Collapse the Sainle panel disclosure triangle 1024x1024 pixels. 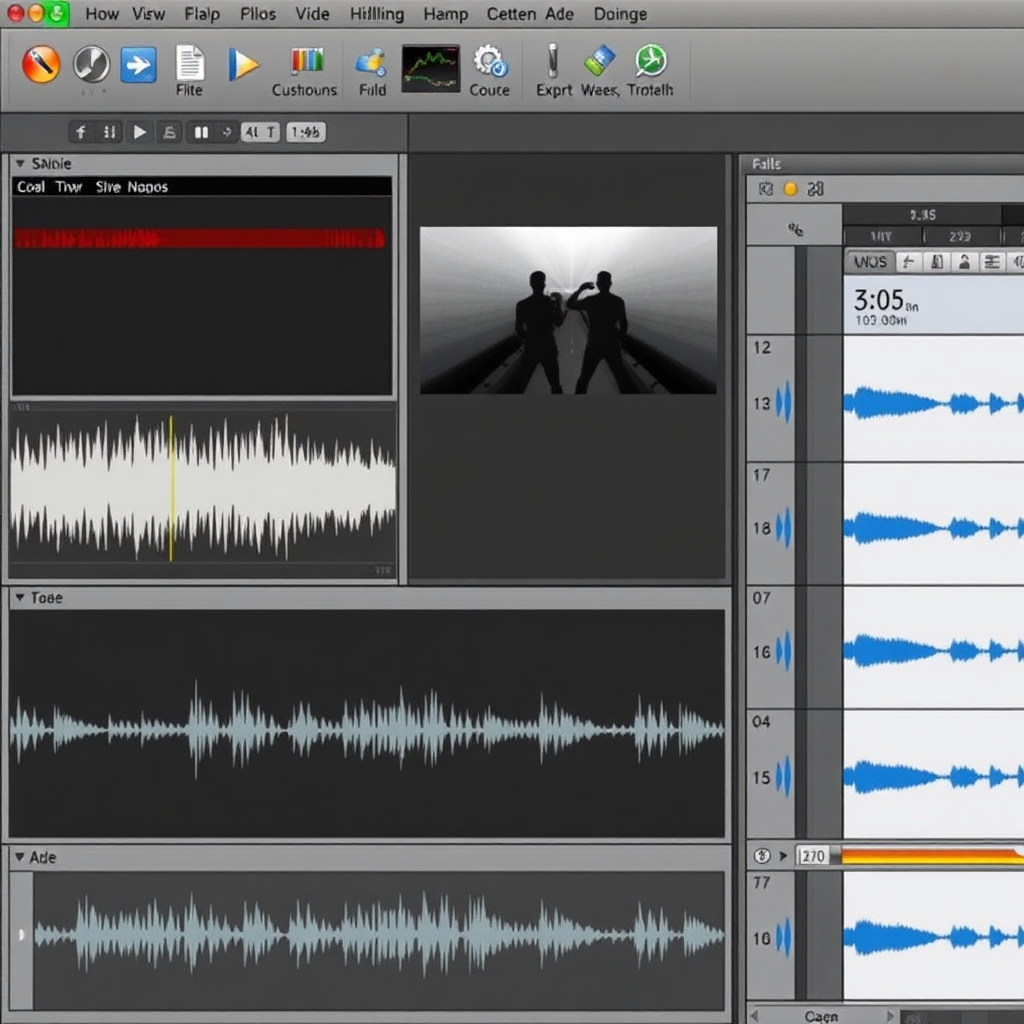point(19,163)
